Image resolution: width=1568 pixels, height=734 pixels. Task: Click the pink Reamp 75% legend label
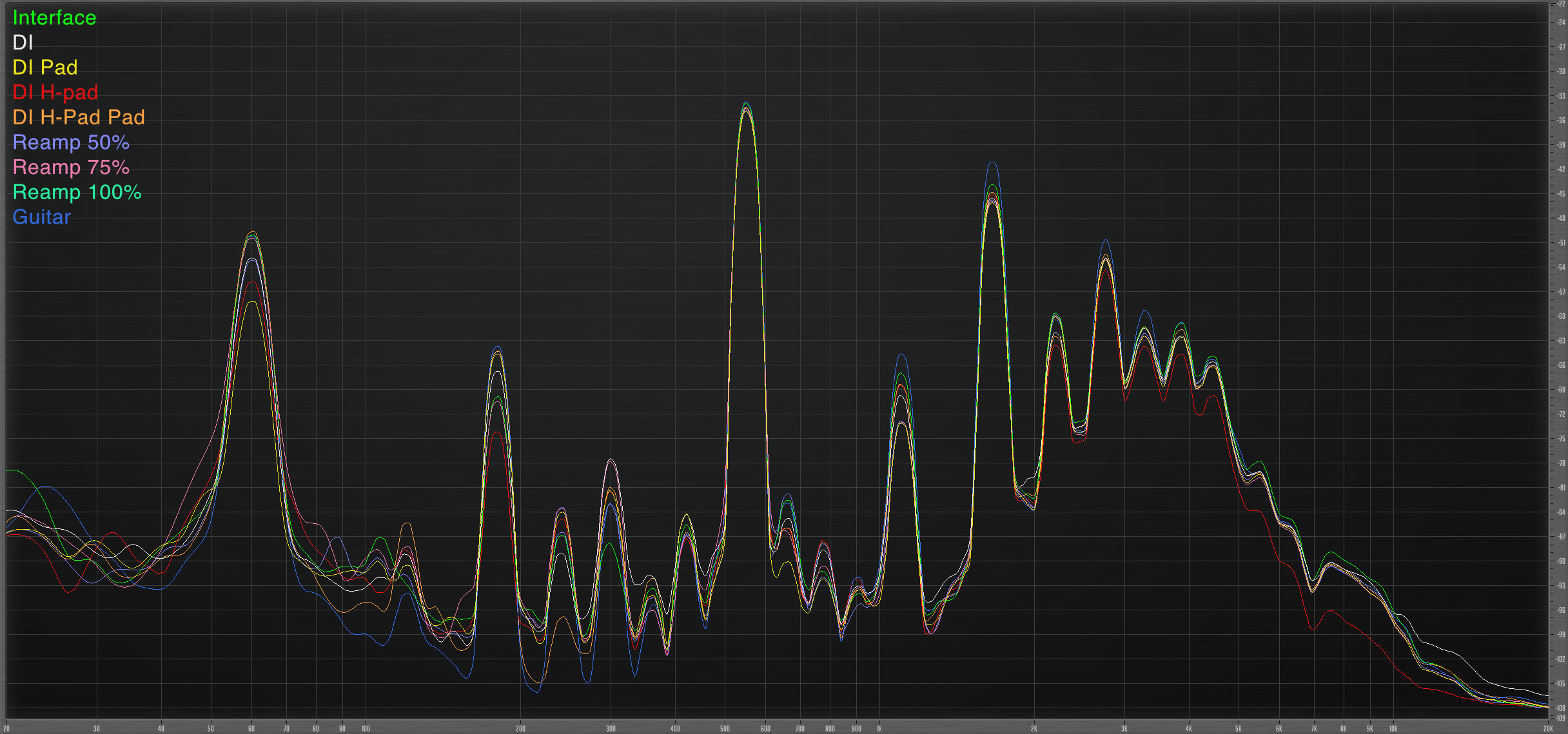click(71, 167)
